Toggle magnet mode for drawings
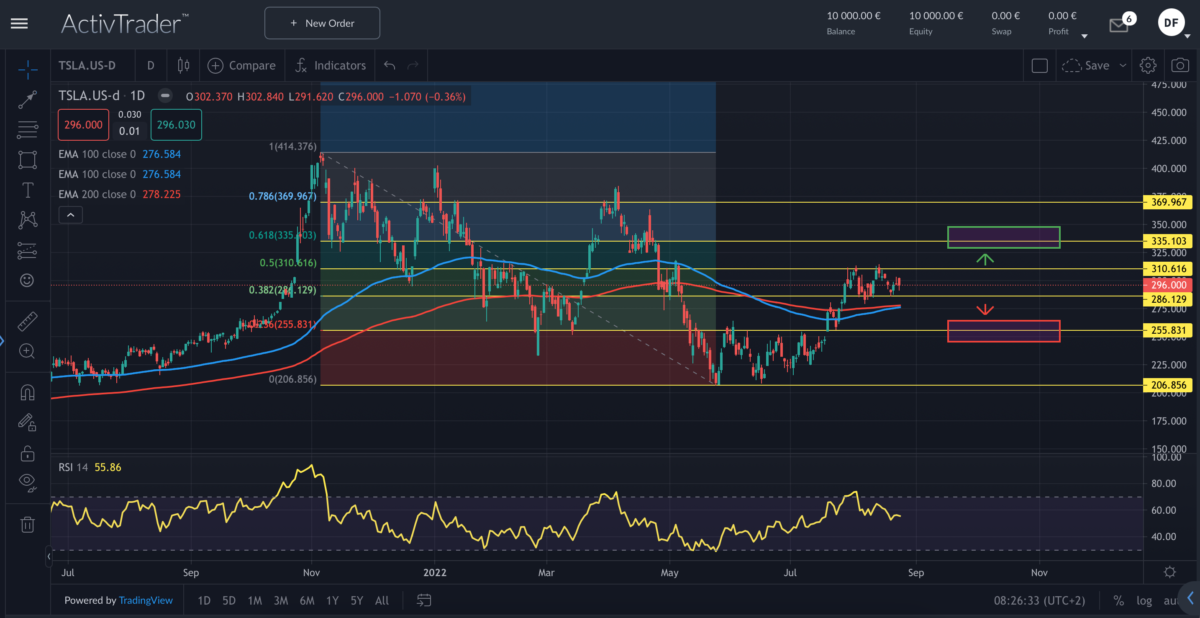This screenshot has width=1200, height=618. pyautogui.click(x=28, y=393)
